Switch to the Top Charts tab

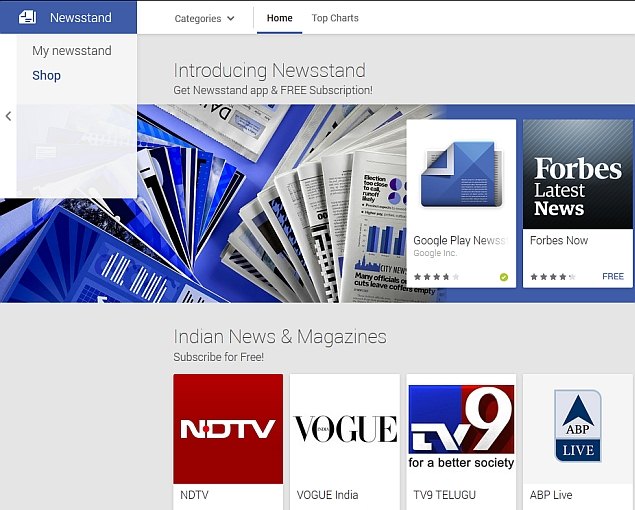(x=335, y=18)
